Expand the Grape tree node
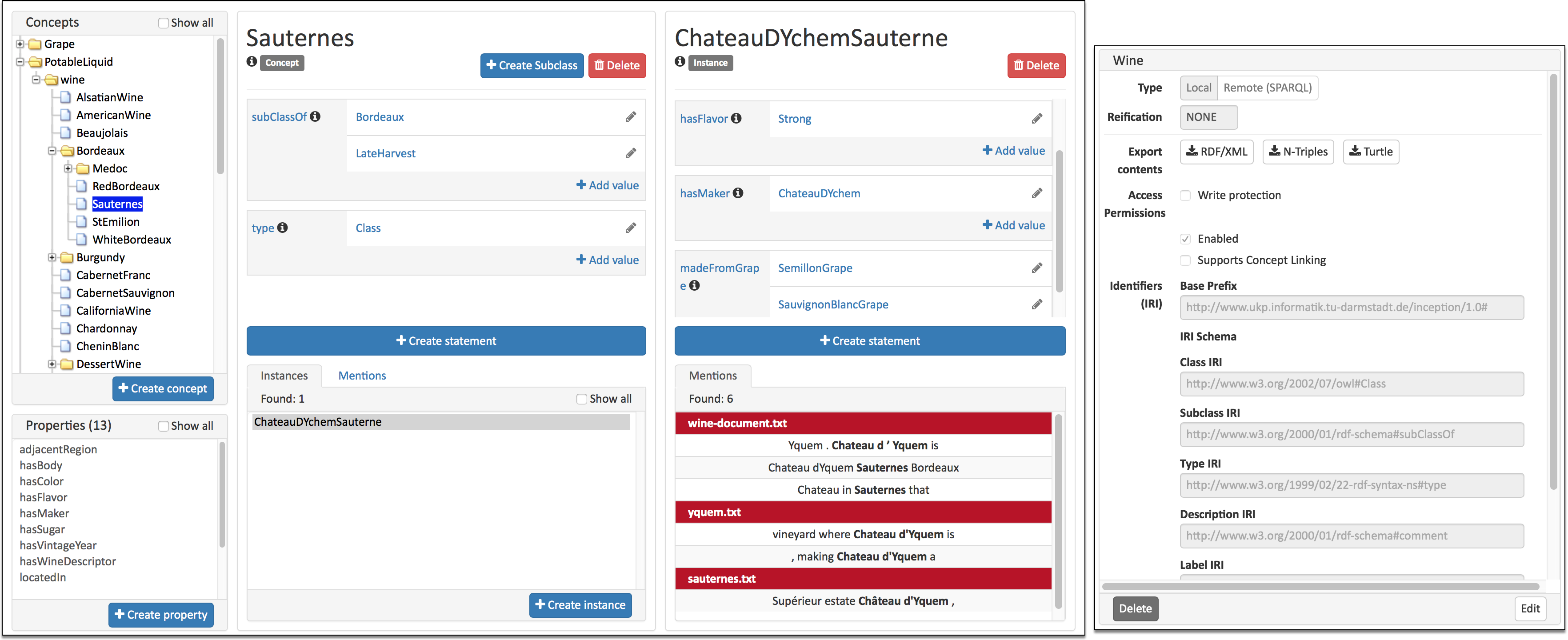Image resolution: width=1568 pixels, height=640 pixels. [x=20, y=44]
